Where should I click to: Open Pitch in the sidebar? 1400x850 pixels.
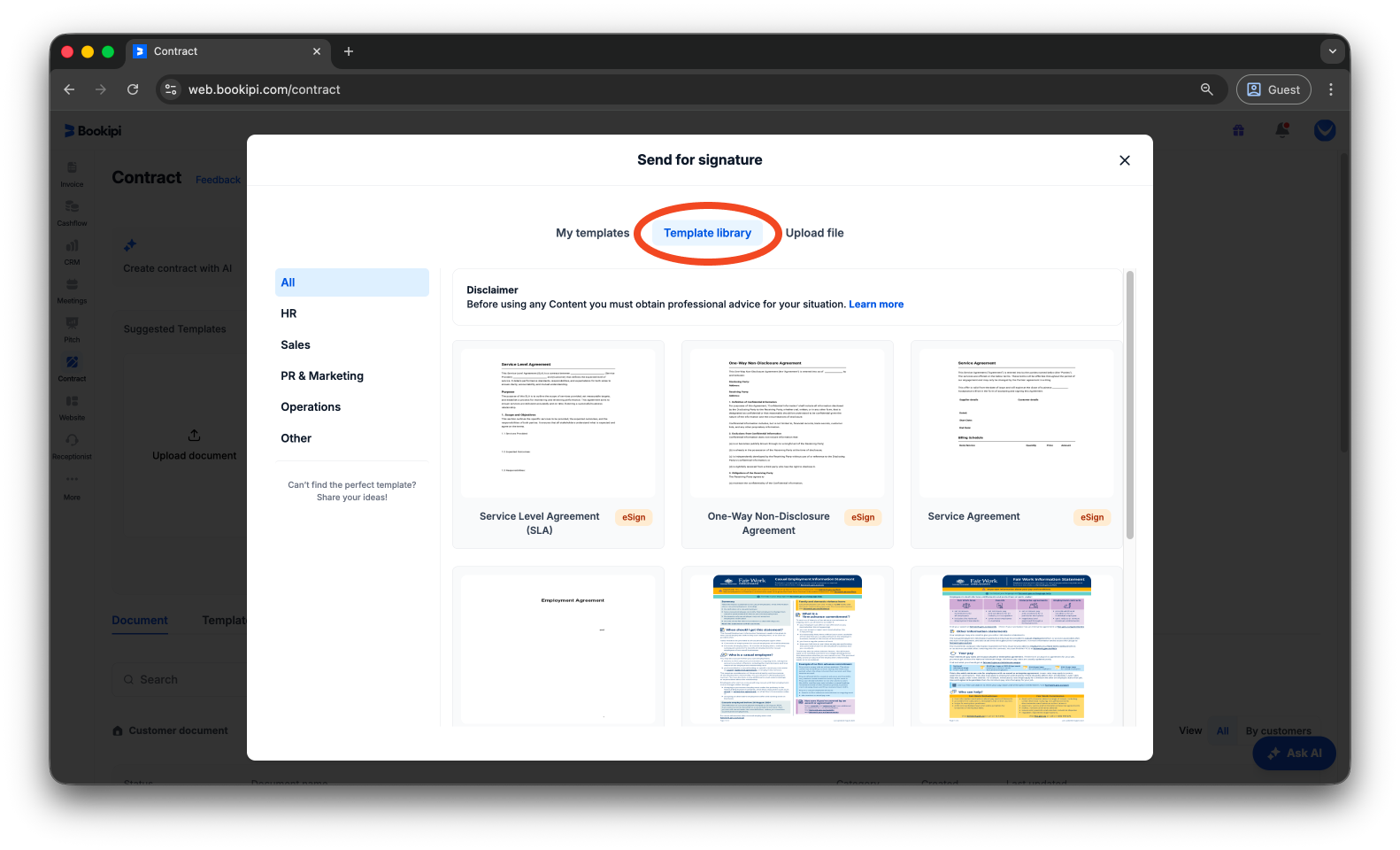click(x=72, y=330)
